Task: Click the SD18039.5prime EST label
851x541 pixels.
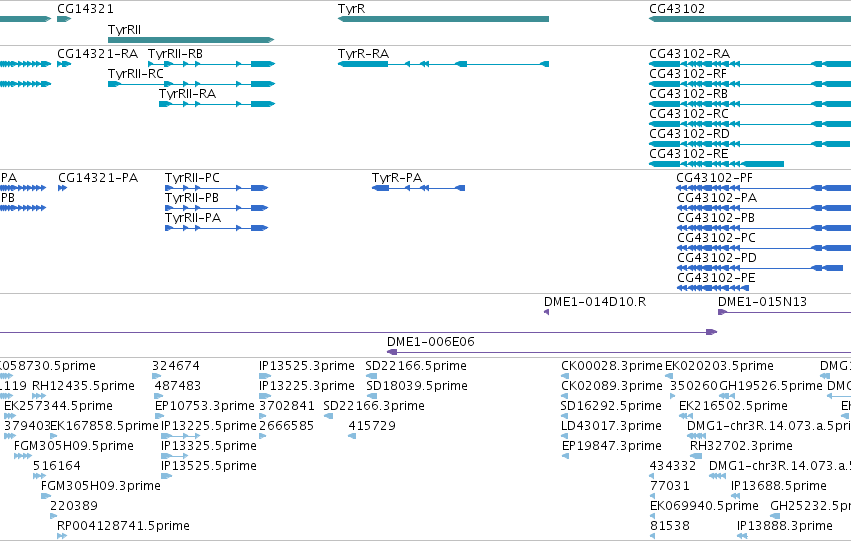Action: tap(417, 386)
